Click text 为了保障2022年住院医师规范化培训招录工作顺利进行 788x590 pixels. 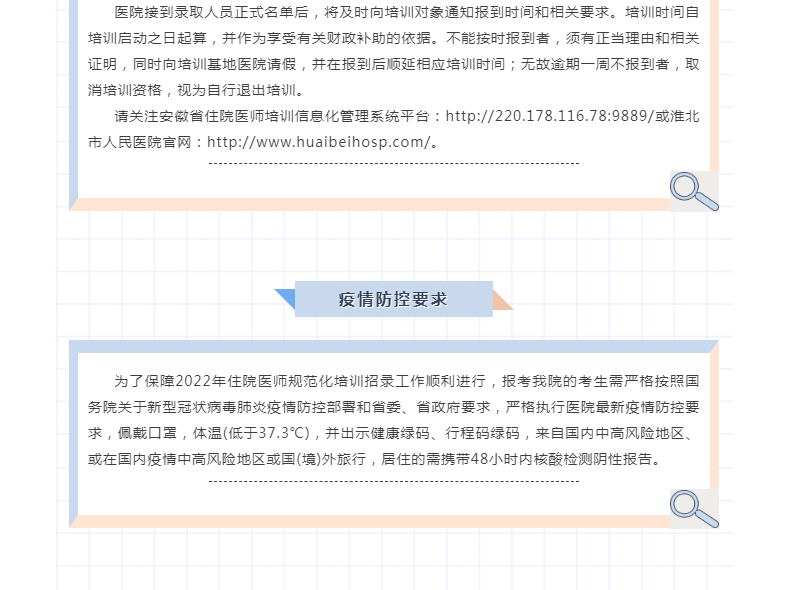tap(300, 381)
